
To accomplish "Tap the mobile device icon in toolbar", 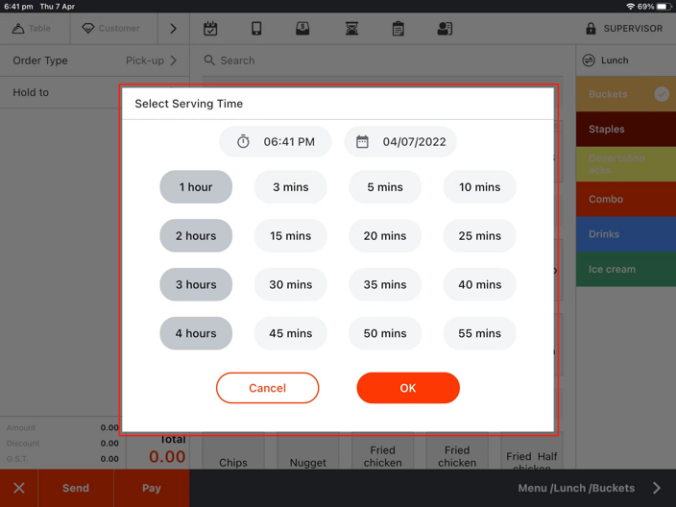I will tap(257, 29).
